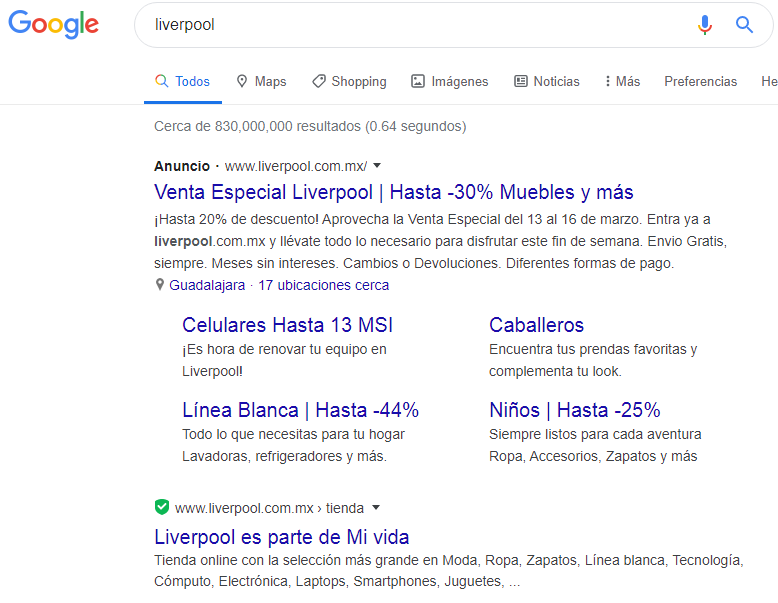Open the dropdown arrow next to liverpool.com.mx › tienda

(x=376, y=508)
